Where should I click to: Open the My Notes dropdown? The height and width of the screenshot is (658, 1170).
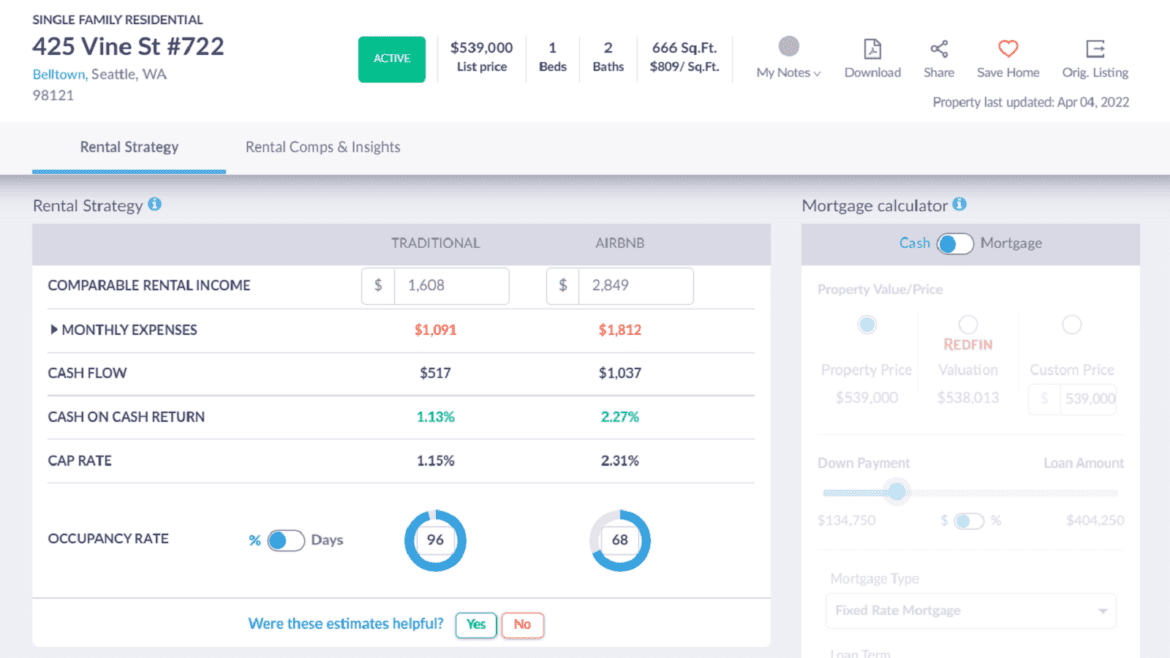click(789, 72)
